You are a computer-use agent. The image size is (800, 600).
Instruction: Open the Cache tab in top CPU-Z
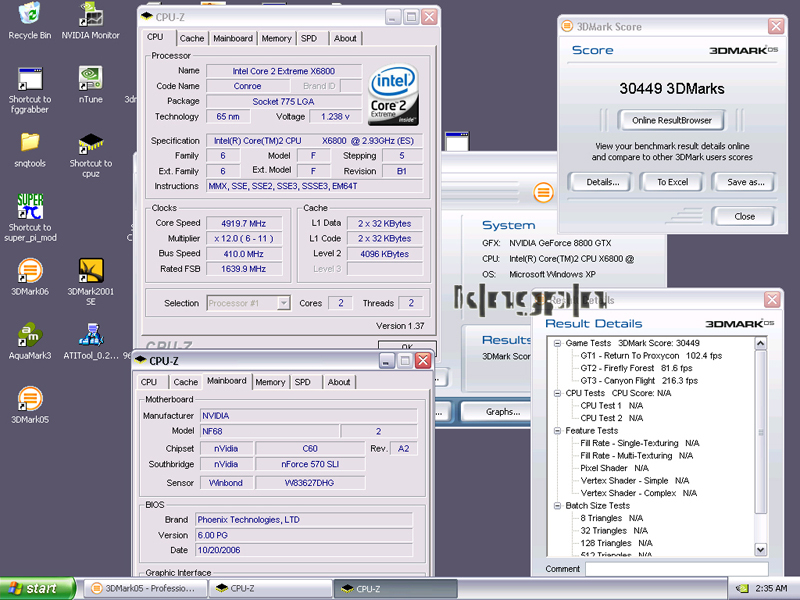[191, 38]
